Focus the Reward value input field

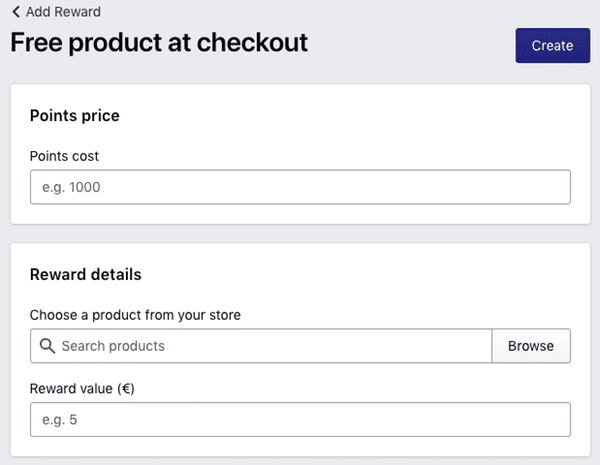[x=300, y=420]
